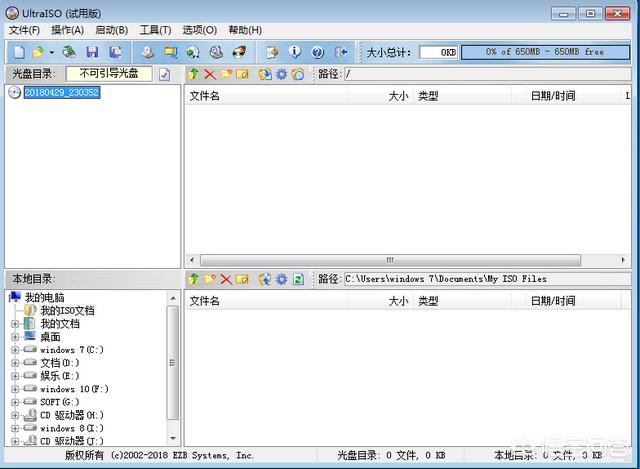
Task: Click the 0KB total size field
Action: [x=439, y=52]
